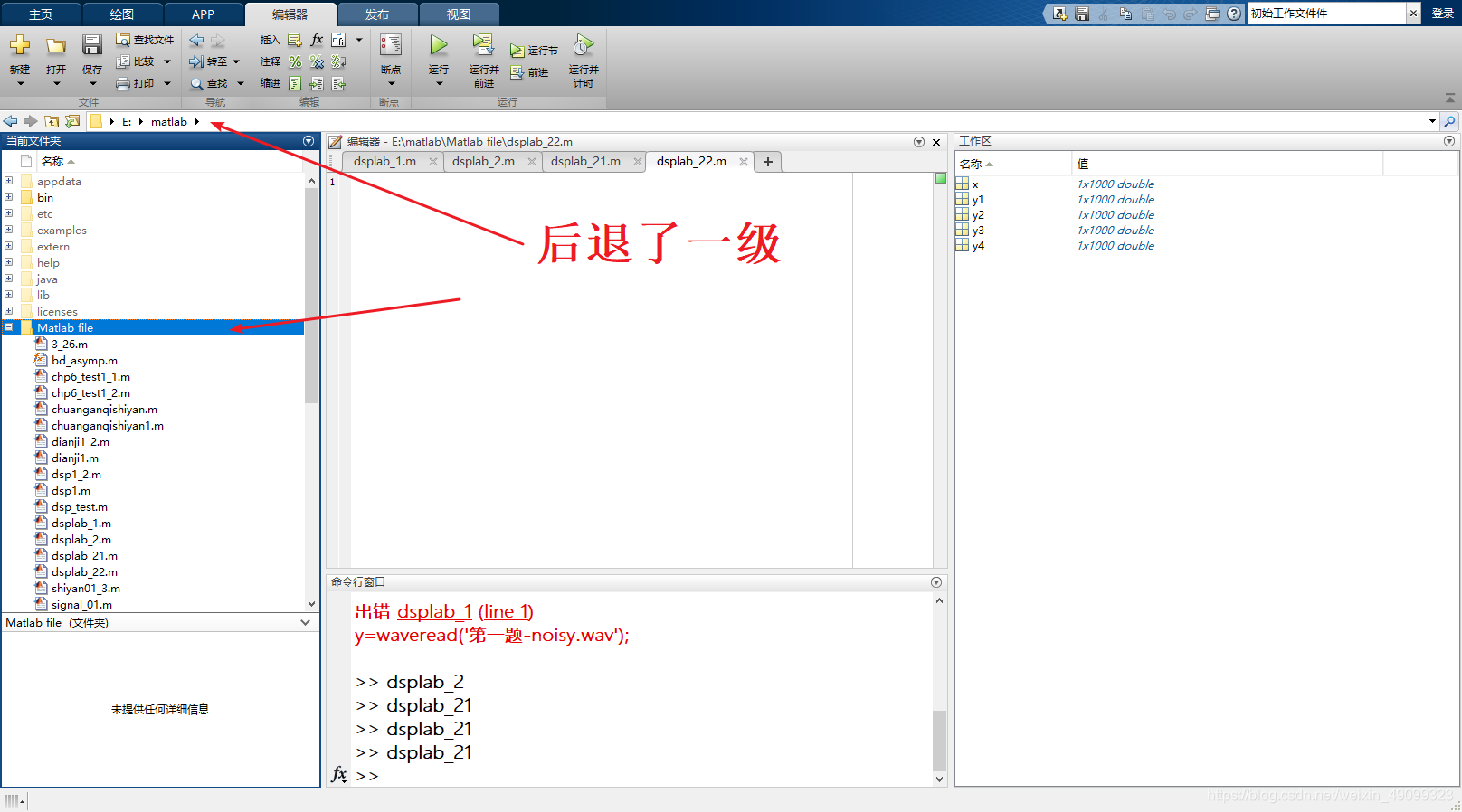Click the 打印 (Print) button
The height and width of the screenshot is (812, 1462).
tap(144, 83)
